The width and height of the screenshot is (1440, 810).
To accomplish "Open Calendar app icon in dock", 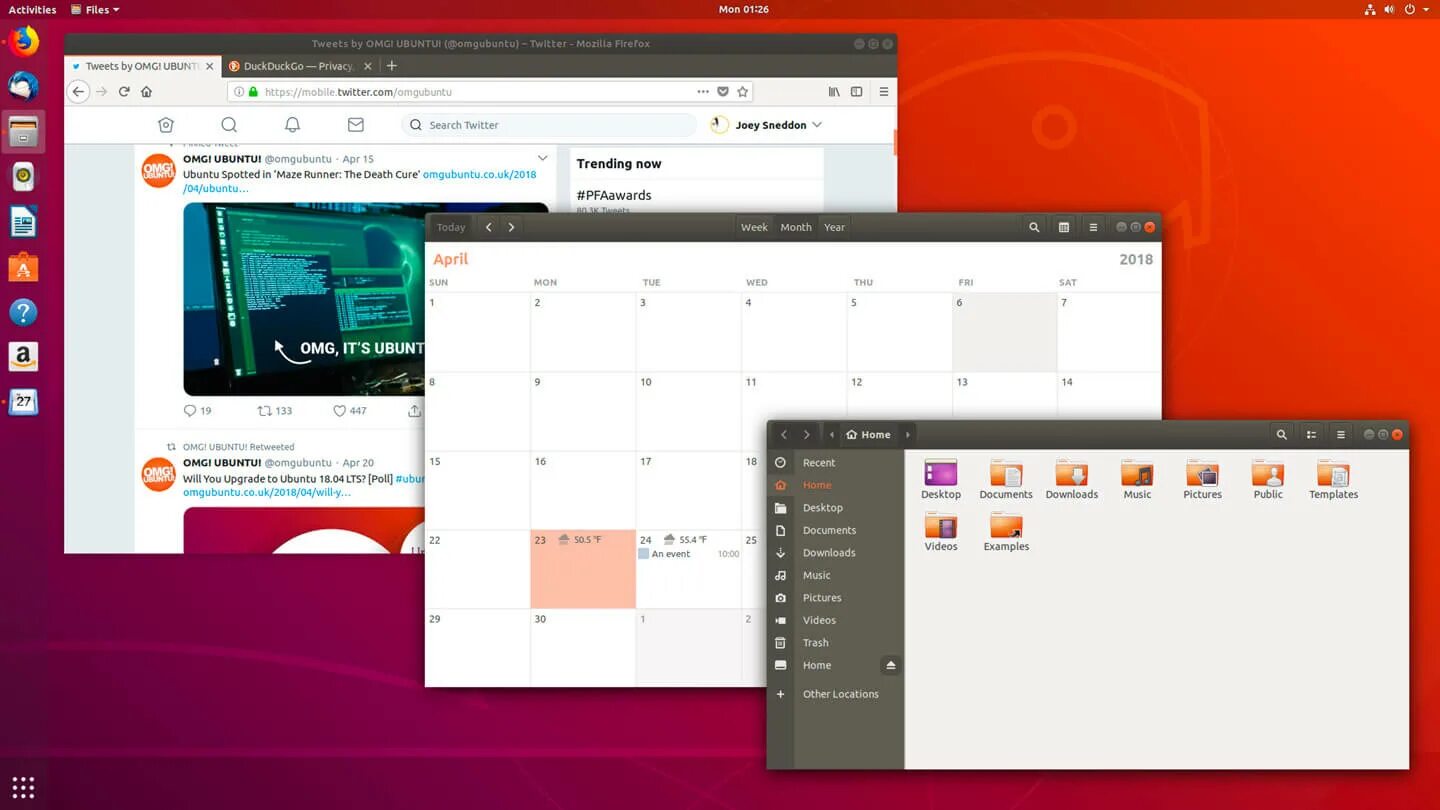I will (23, 402).
